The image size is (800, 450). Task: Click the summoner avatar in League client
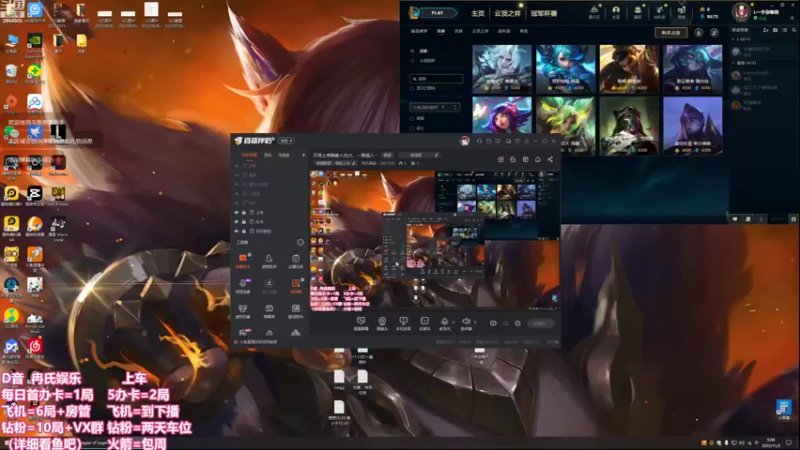click(x=741, y=12)
